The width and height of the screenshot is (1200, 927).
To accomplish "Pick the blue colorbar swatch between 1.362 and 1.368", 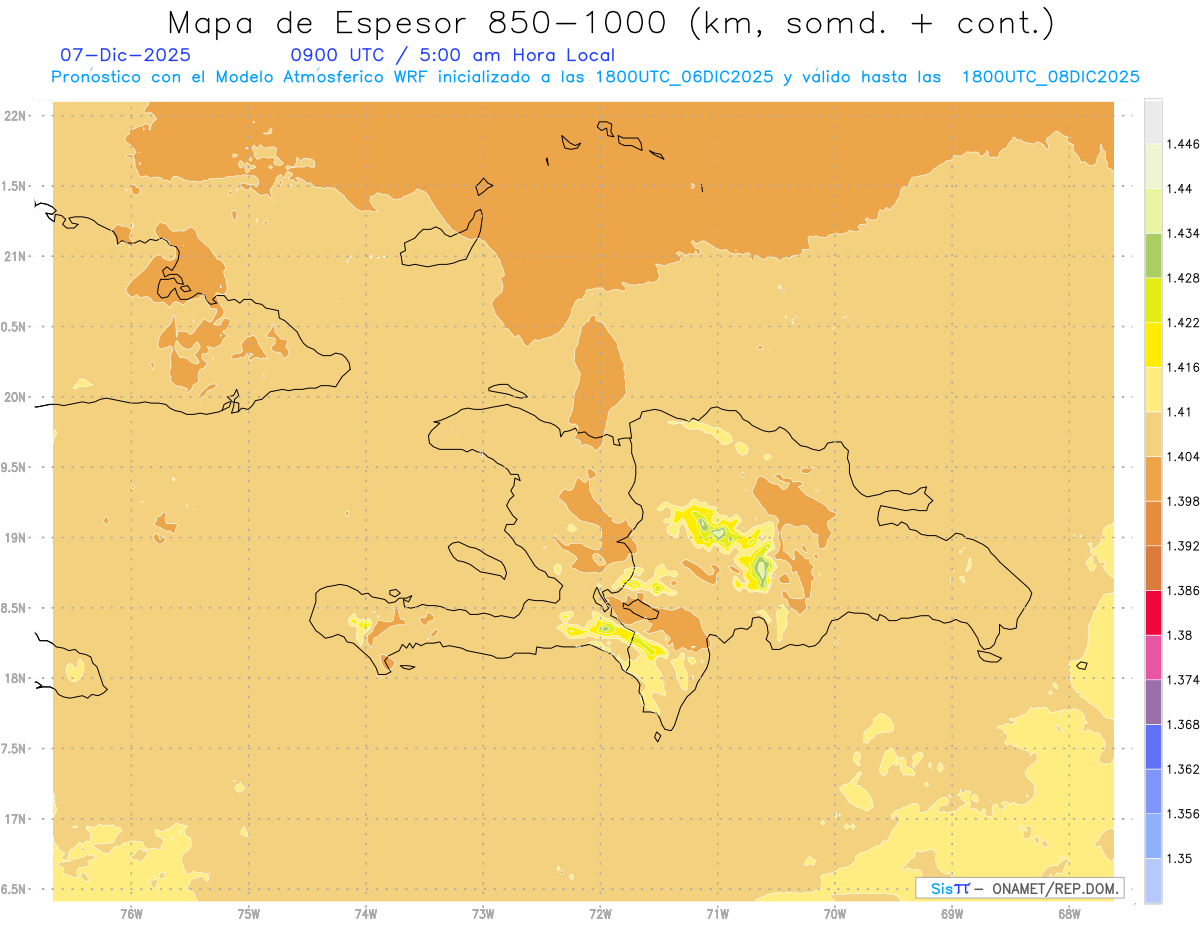I will 1153,747.
